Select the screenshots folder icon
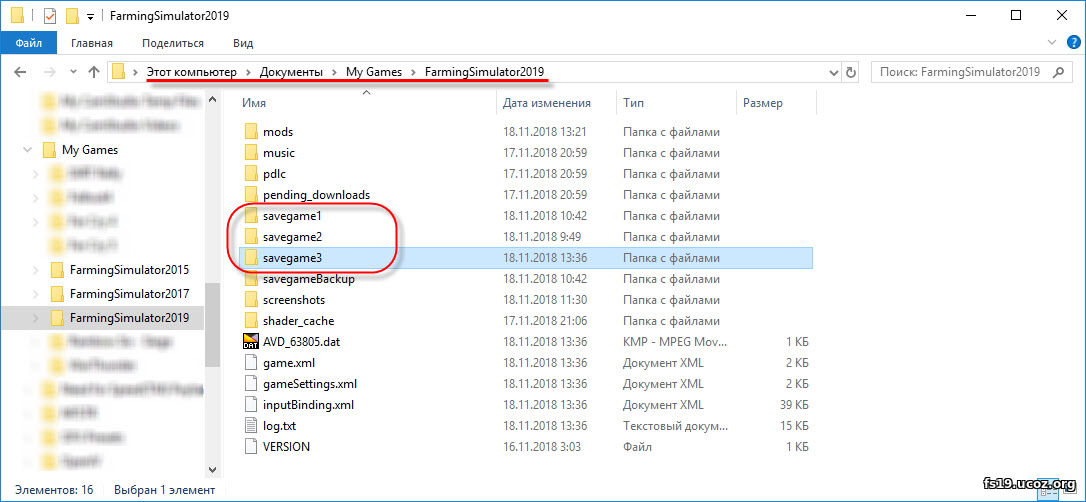The image size is (1086, 502). (250, 300)
